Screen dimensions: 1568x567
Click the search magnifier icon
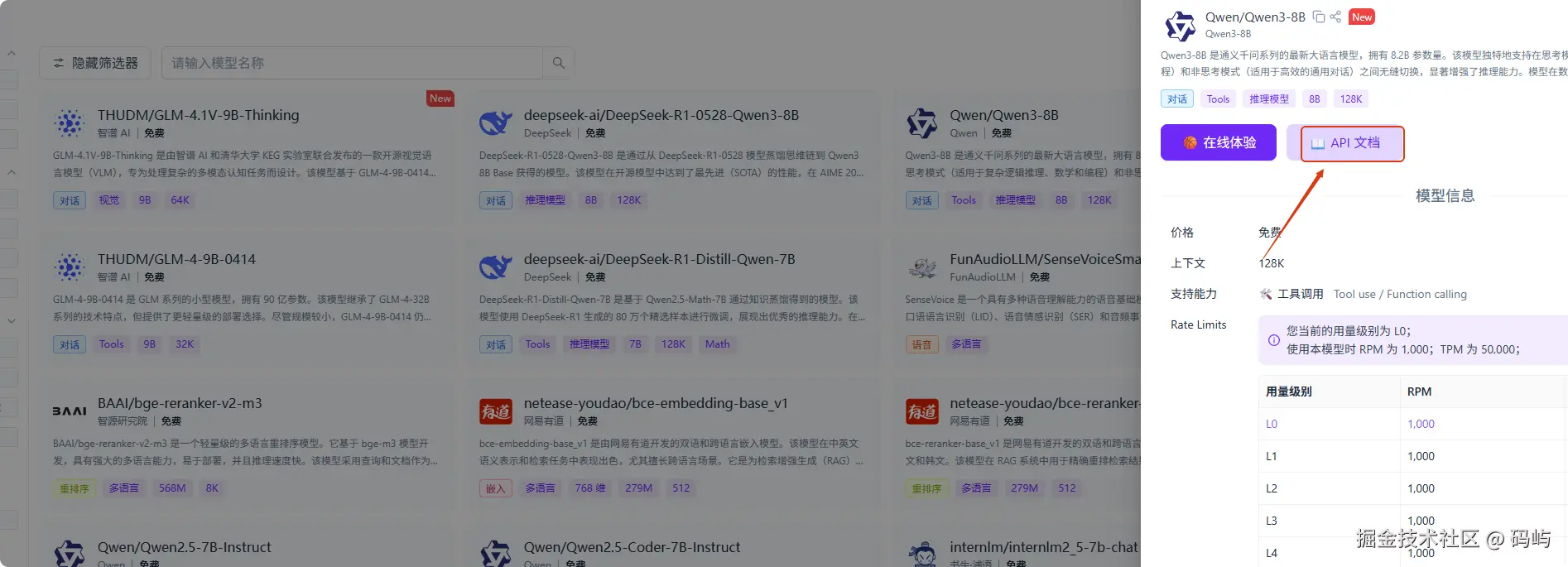[x=559, y=63]
